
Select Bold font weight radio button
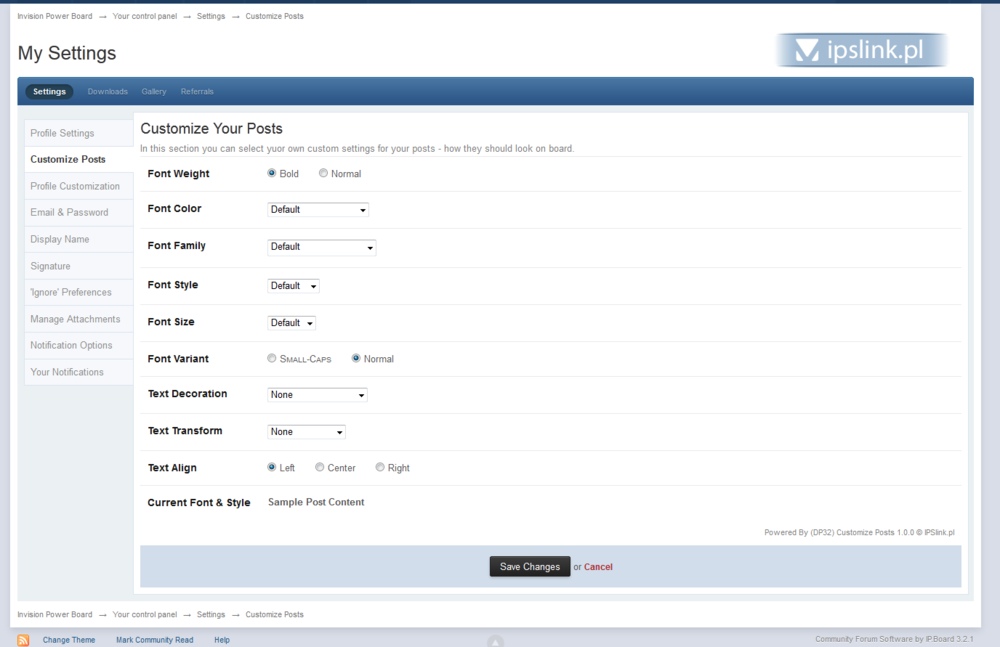click(x=272, y=173)
